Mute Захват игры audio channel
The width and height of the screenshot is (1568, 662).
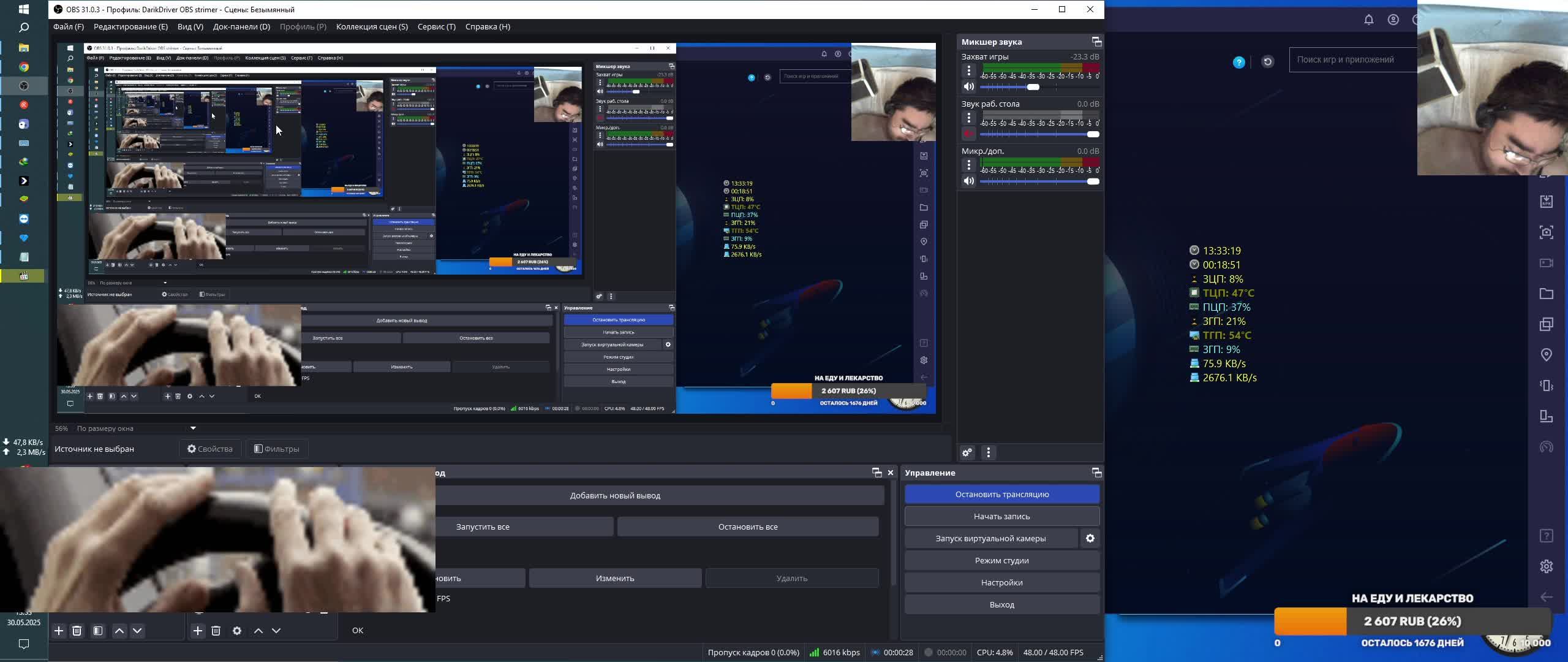click(969, 86)
